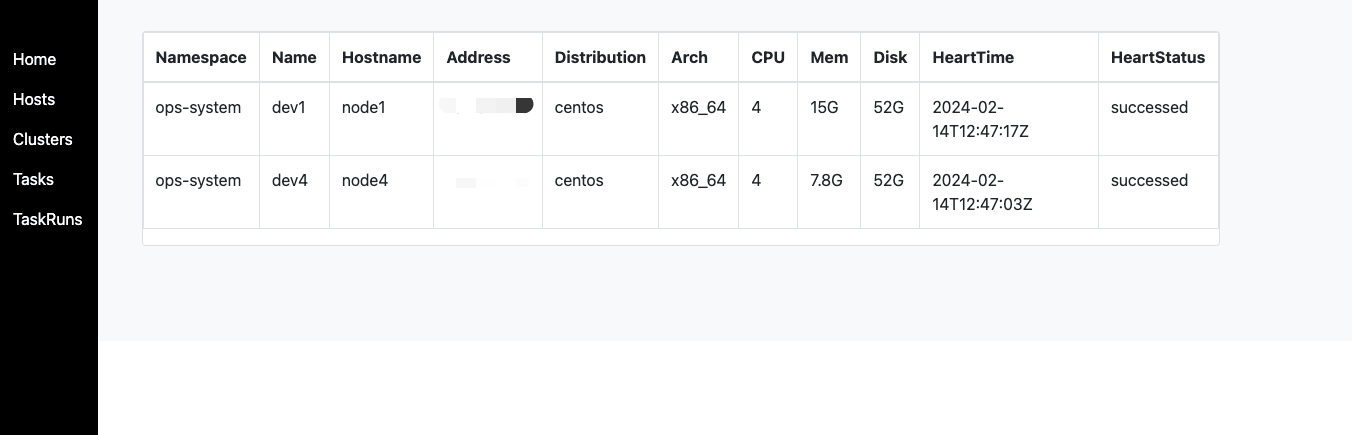Open TaskRuns from the sidebar
The height and width of the screenshot is (435, 1352).
(x=48, y=220)
